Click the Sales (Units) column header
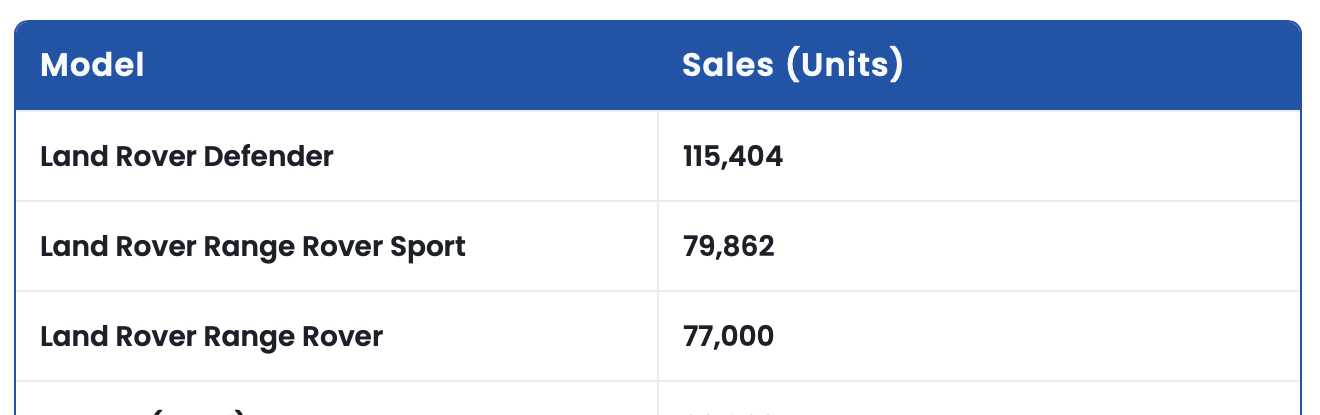The width and height of the screenshot is (1320, 415). 792,66
